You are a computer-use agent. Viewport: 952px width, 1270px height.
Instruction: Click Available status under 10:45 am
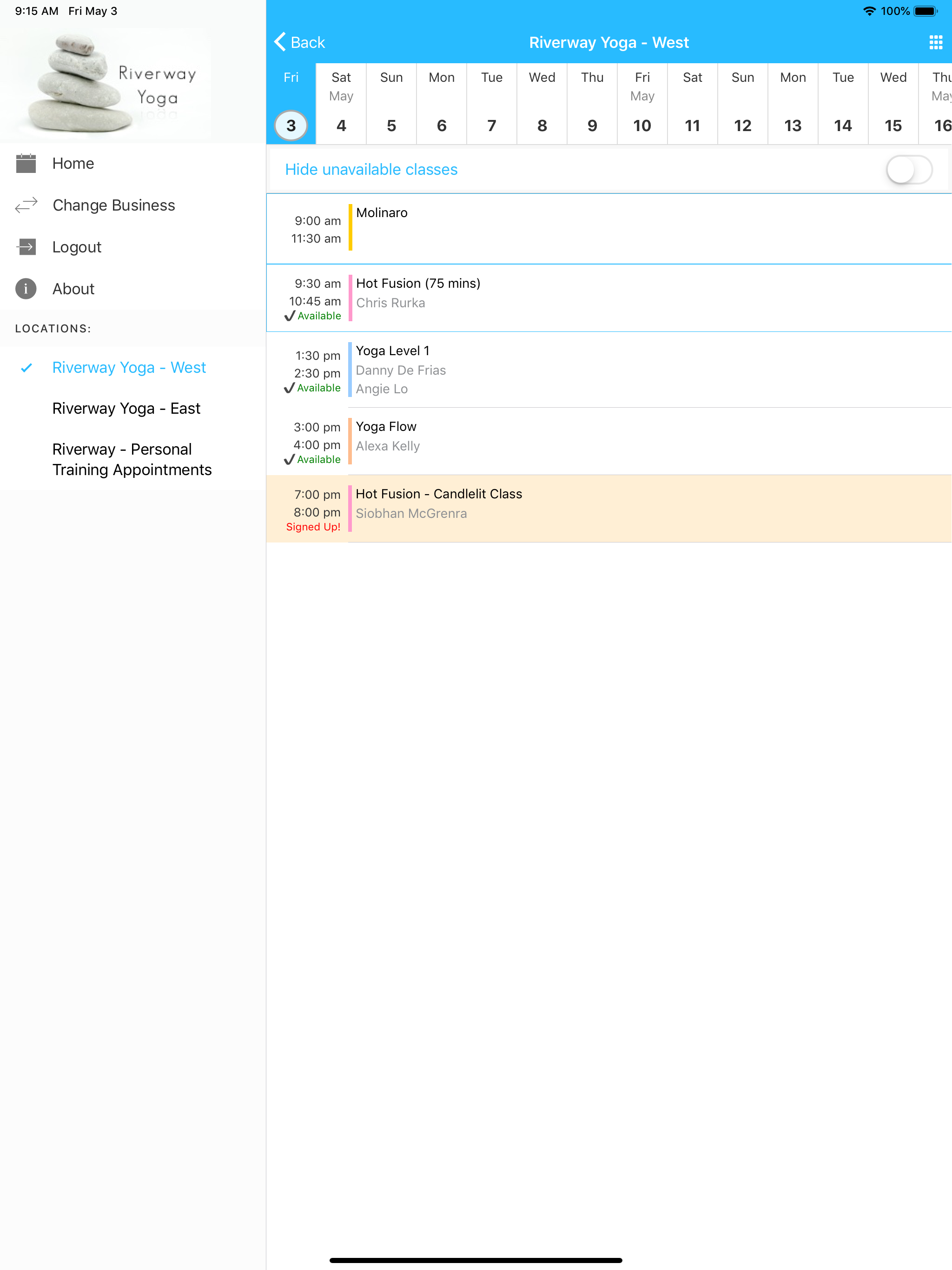[313, 316]
